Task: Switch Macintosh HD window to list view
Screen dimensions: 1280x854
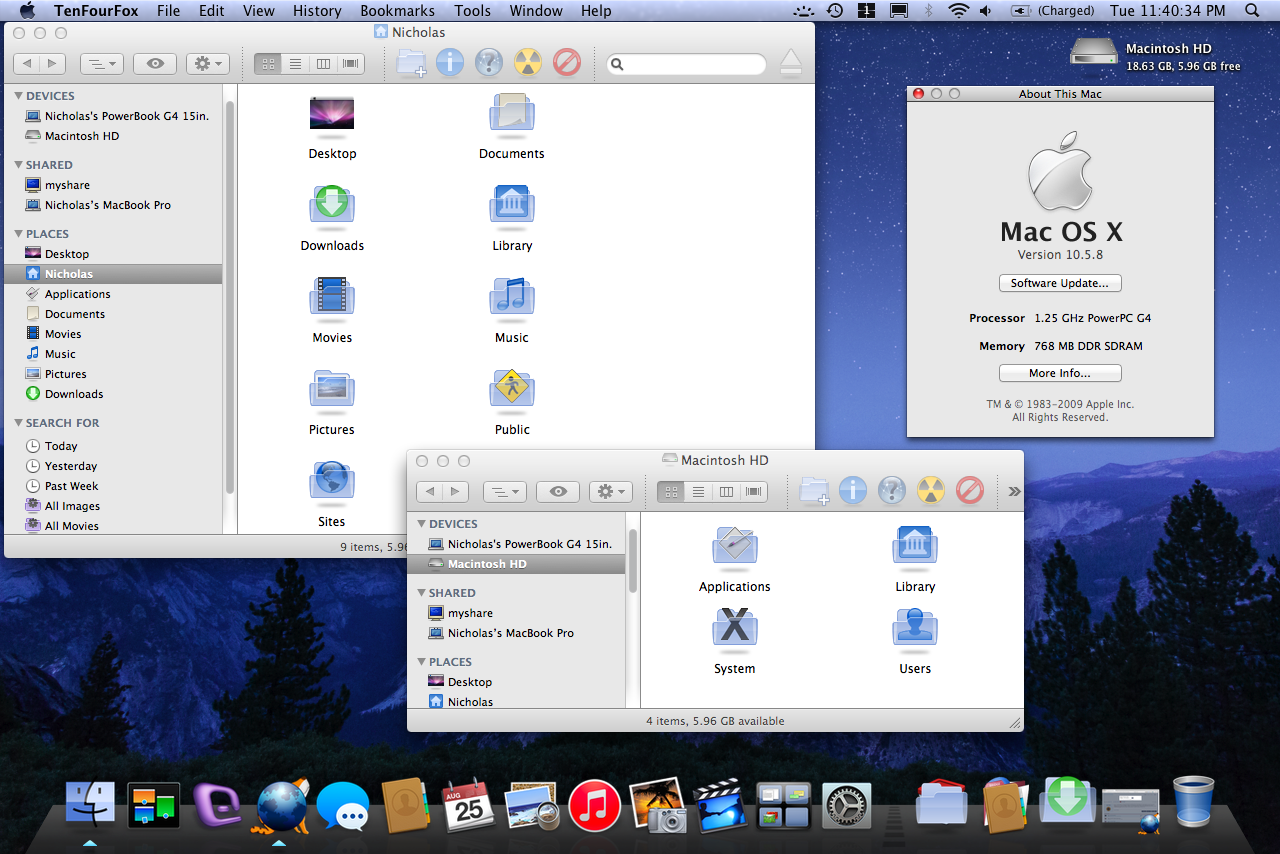Action: point(699,492)
